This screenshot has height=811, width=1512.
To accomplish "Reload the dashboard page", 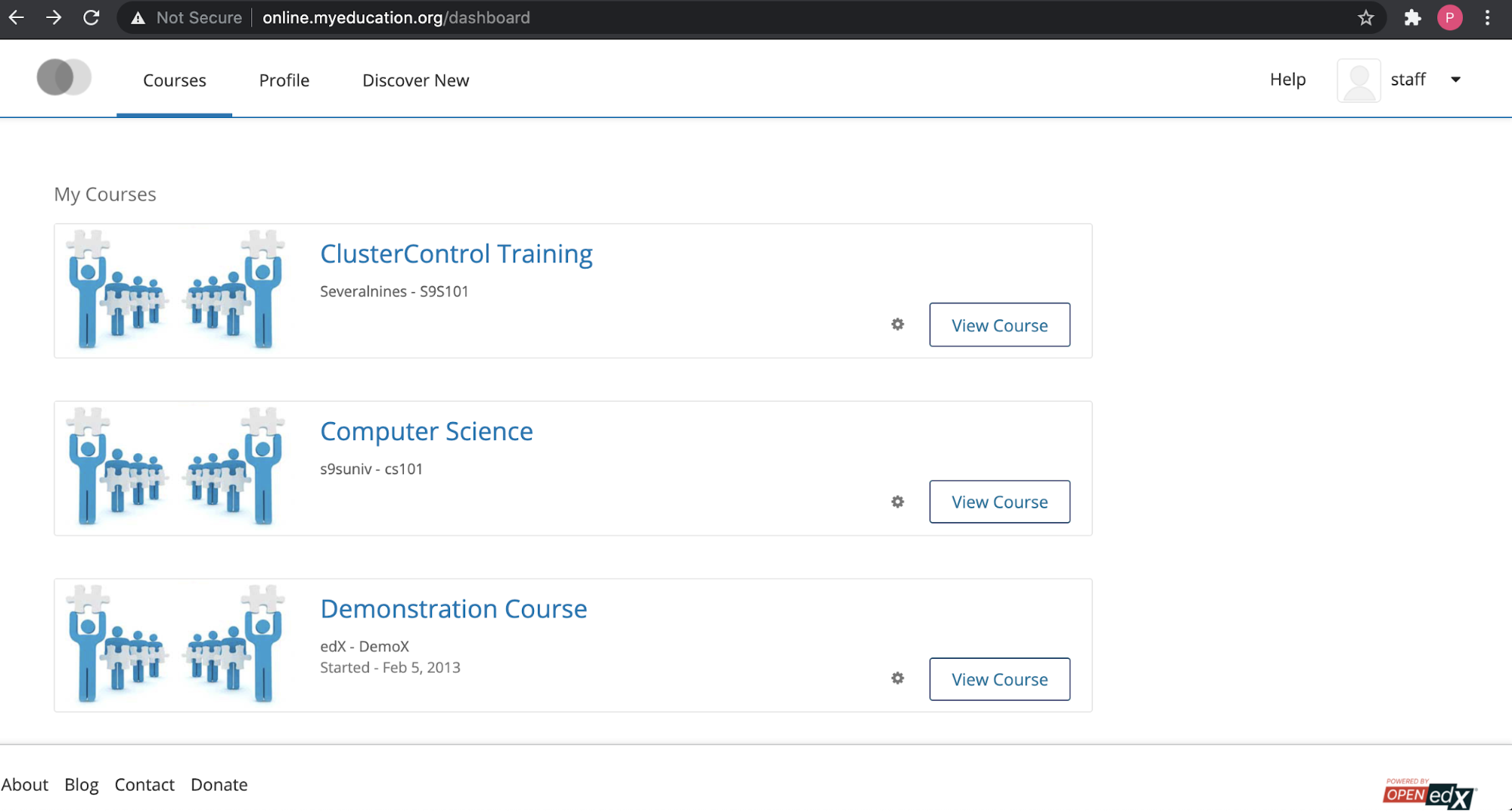I will pyautogui.click(x=92, y=17).
